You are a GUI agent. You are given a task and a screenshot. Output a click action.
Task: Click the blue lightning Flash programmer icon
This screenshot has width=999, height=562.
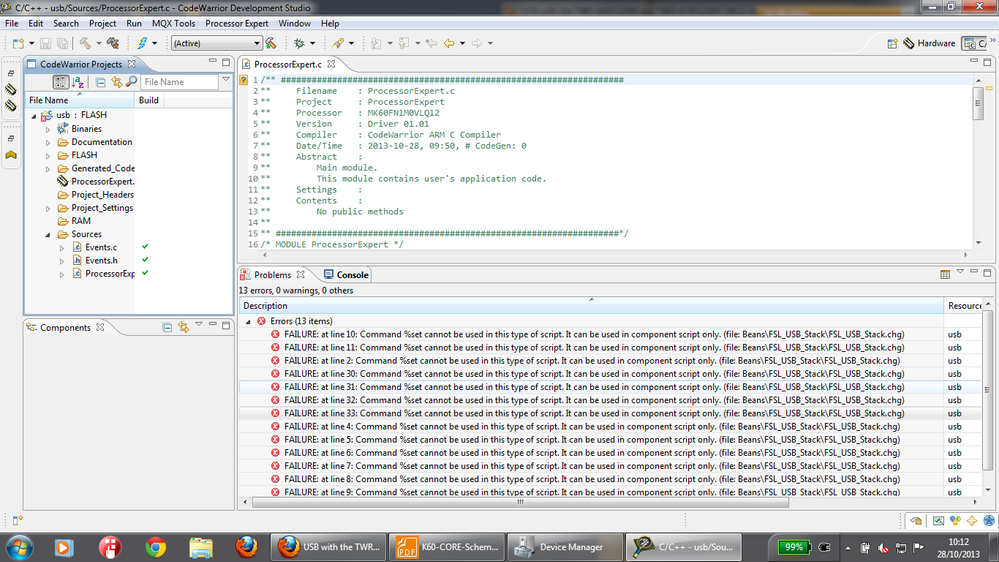coord(142,43)
